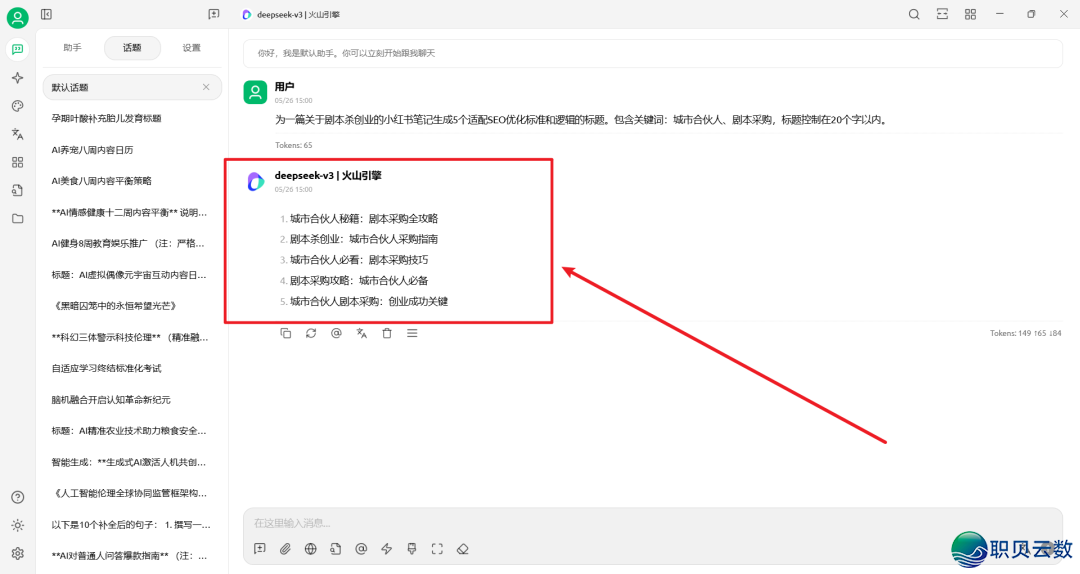Switch to the 设置 tab

[191, 47]
